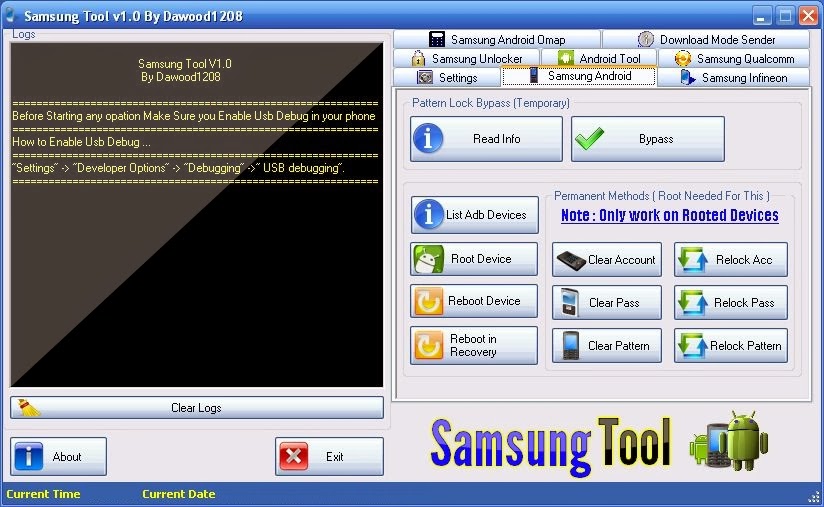Open the About dialog button

[58, 457]
